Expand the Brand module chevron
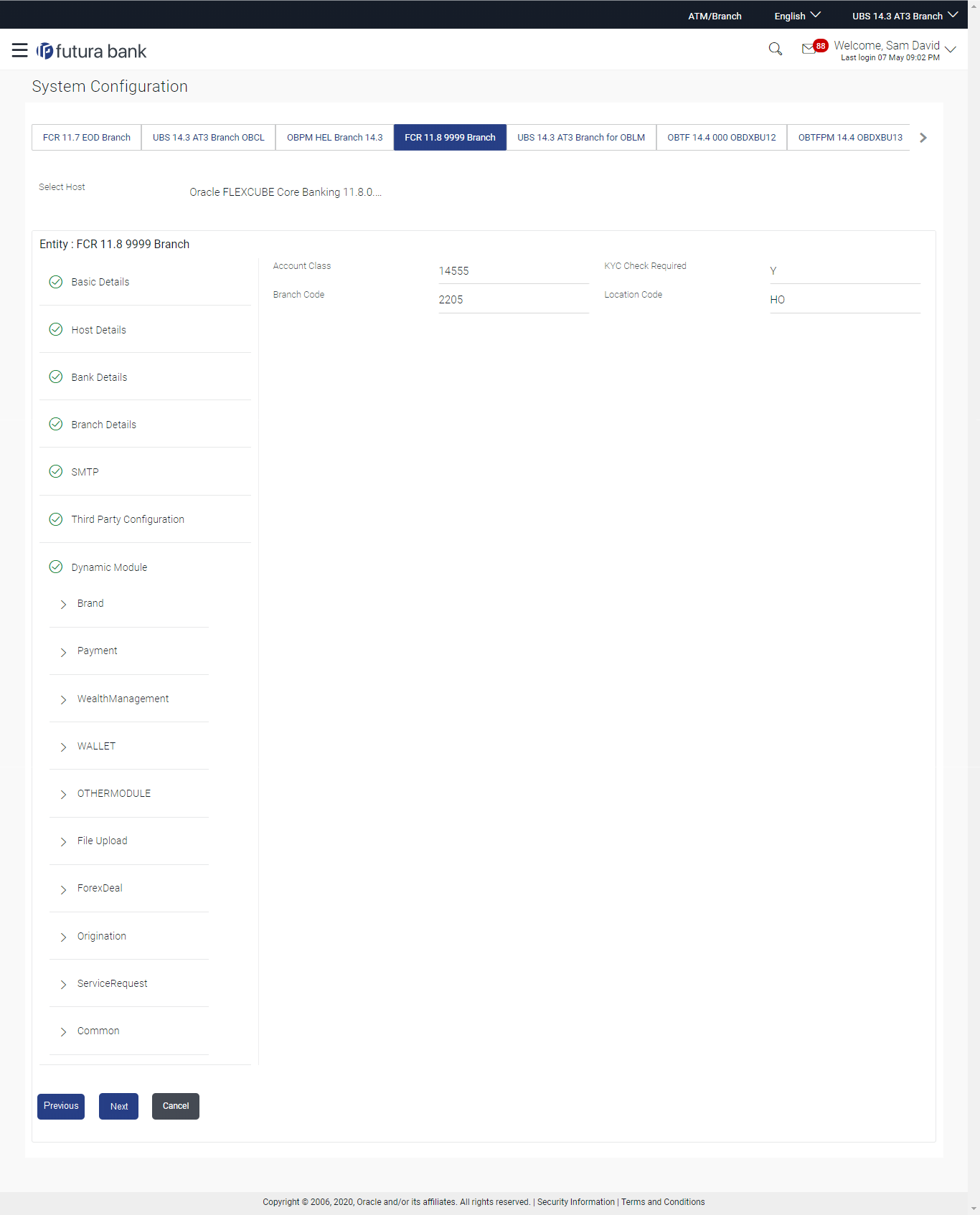 (63, 605)
